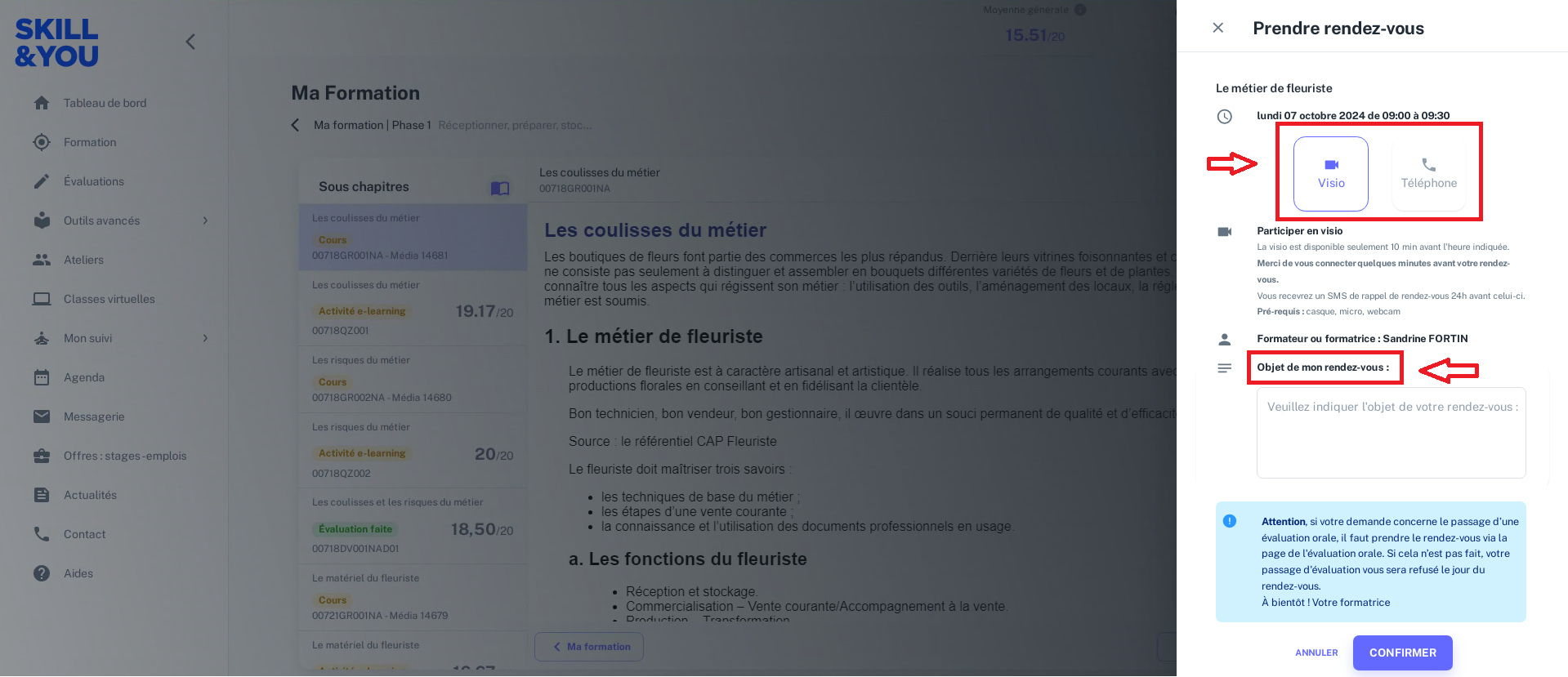Click the blue info icon in Attention notice
Screen dimensions: 1568x677
click(x=1230, y=521)
